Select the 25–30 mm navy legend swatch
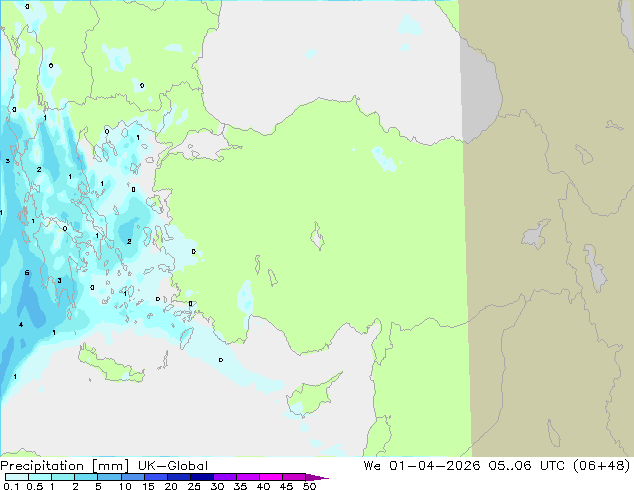The width and height of the screenshot is (634, 490). point(202,477)
